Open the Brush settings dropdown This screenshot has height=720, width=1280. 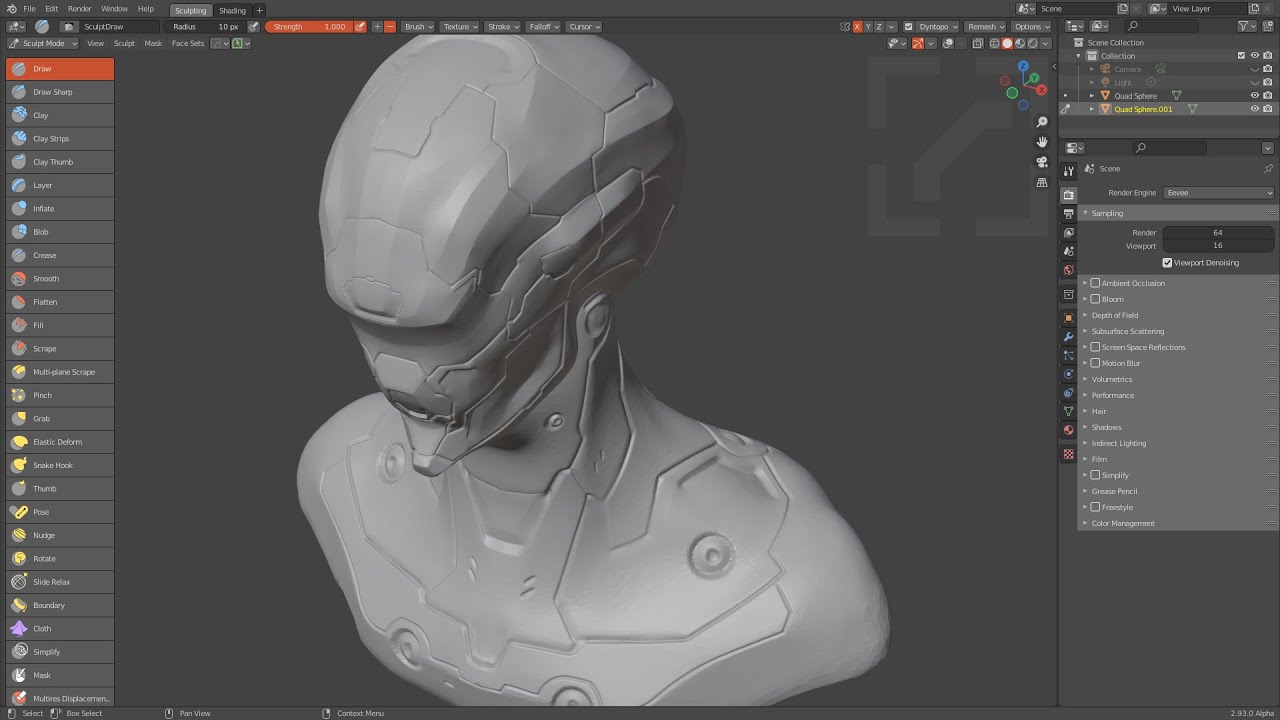417,27
